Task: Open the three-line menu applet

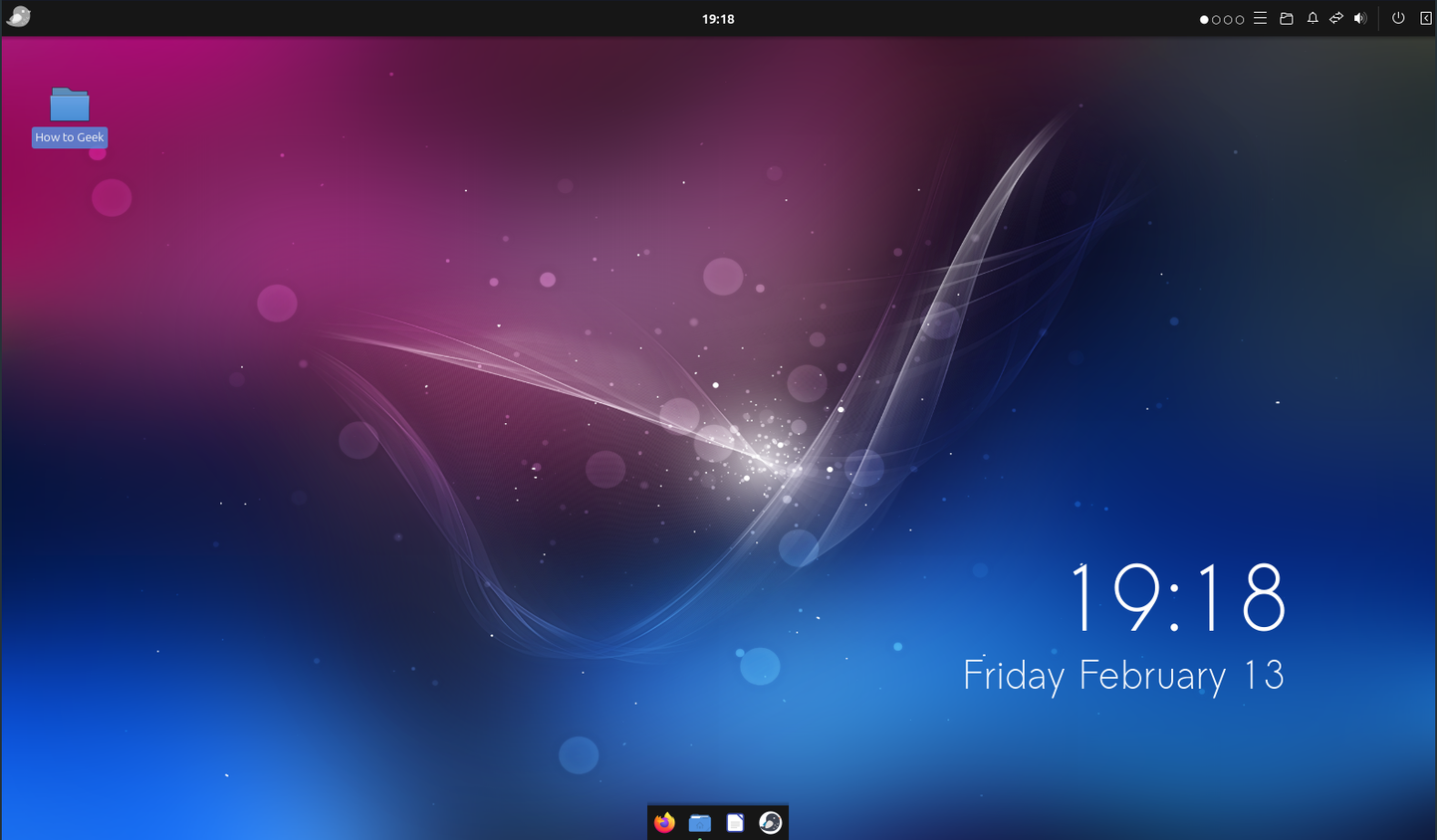Action: tap(1261, 18)
